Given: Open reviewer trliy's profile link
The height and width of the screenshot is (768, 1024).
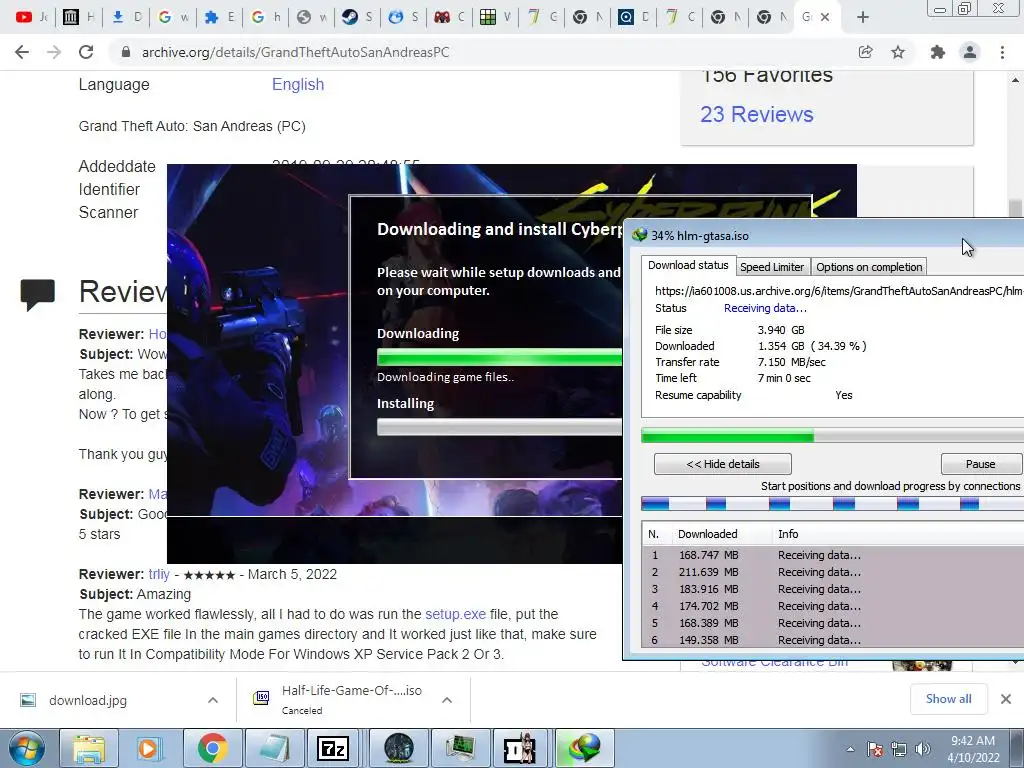Looking at the screenshot, I should click(159, 574).
